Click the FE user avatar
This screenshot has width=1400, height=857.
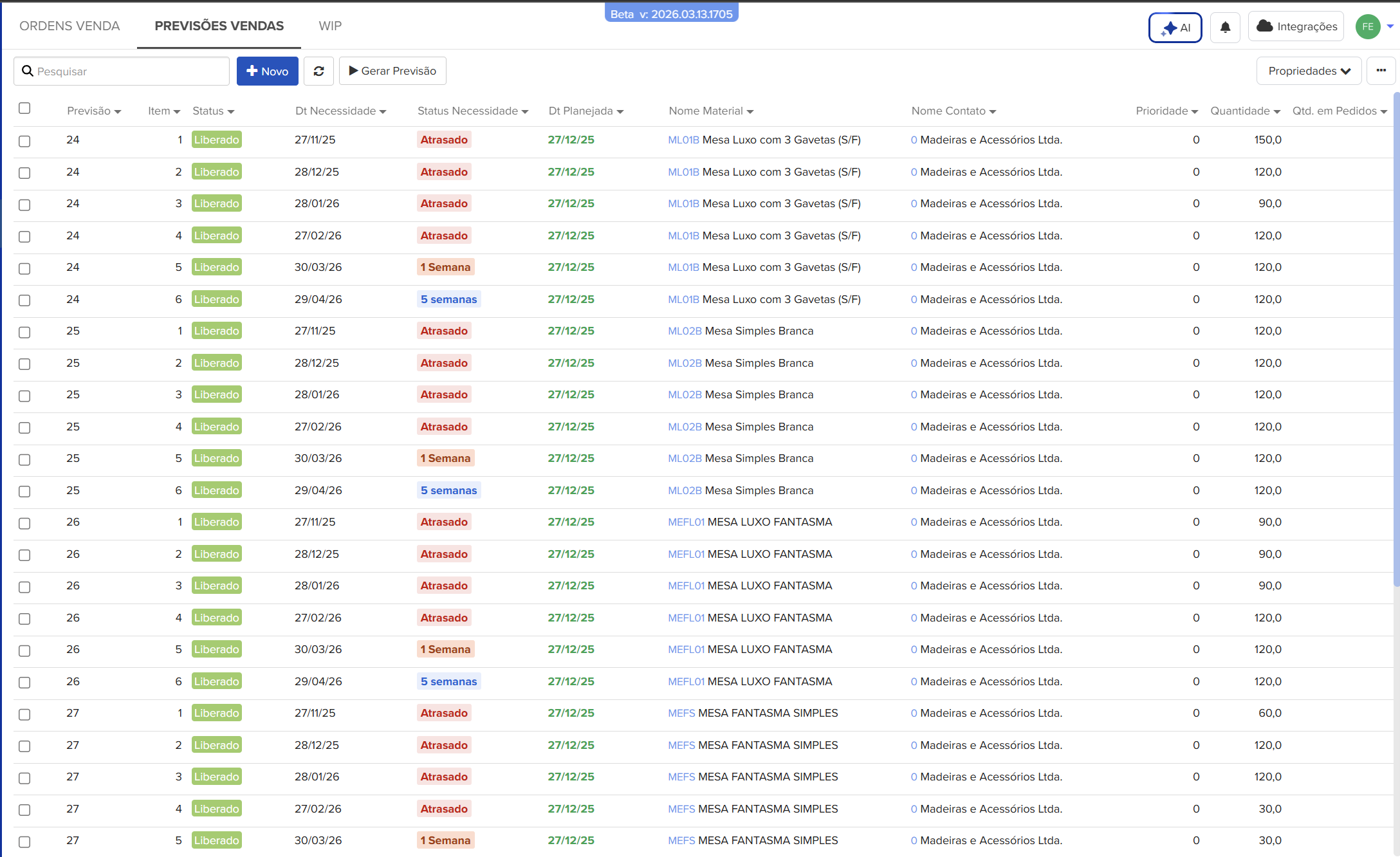point(1368,26)
